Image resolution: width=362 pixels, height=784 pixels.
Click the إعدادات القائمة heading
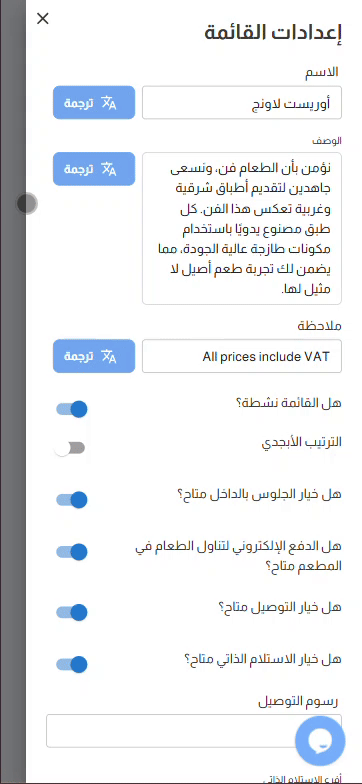[x=273, y=33]
